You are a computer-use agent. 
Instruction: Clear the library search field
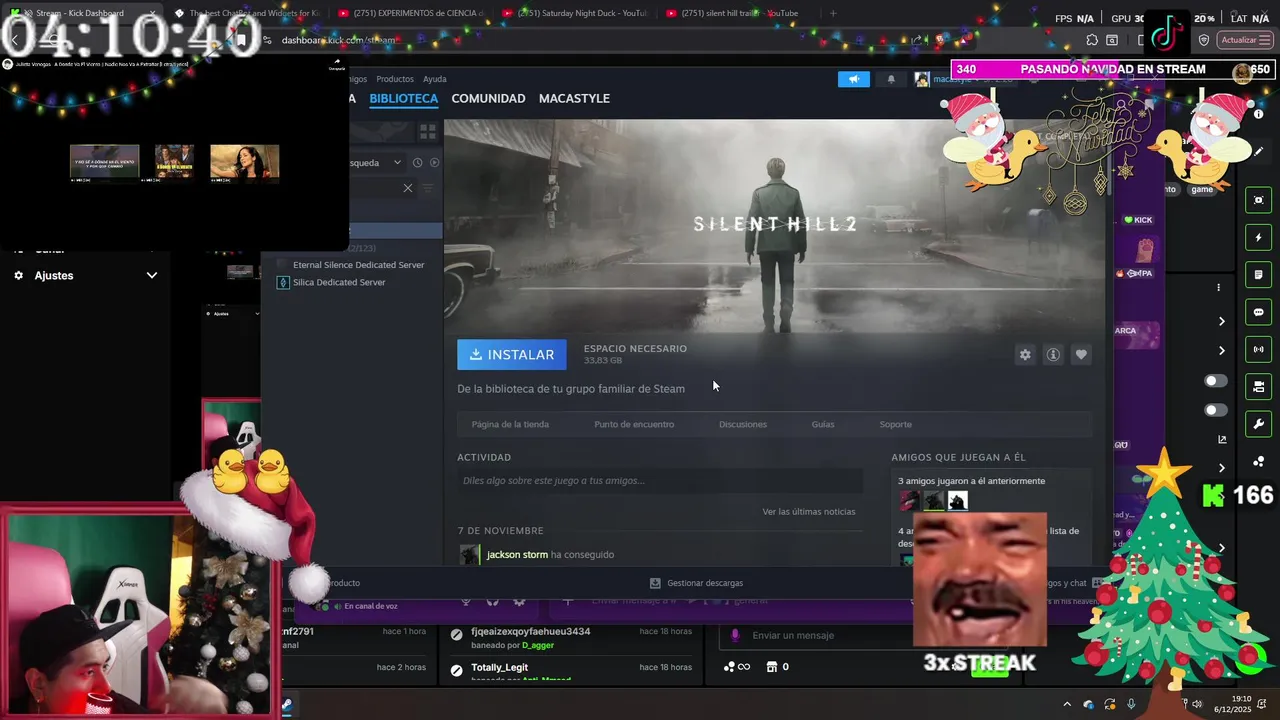coord(408,188)
